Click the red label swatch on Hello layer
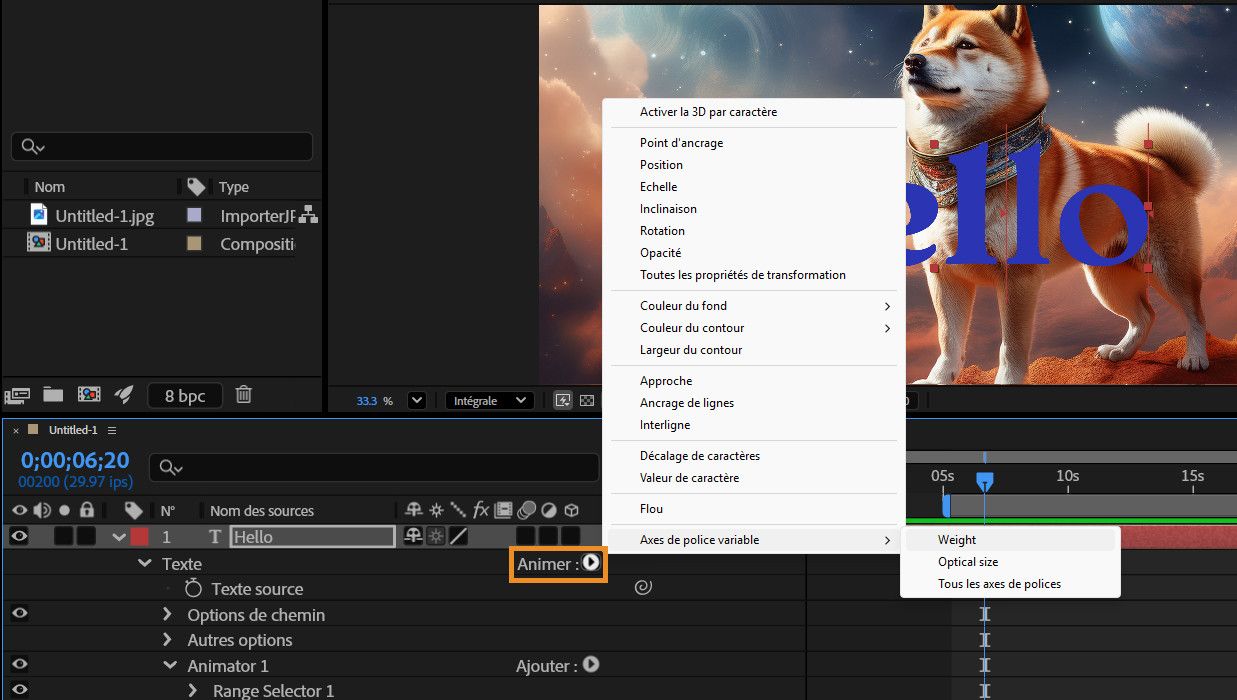 click(139, 537)
